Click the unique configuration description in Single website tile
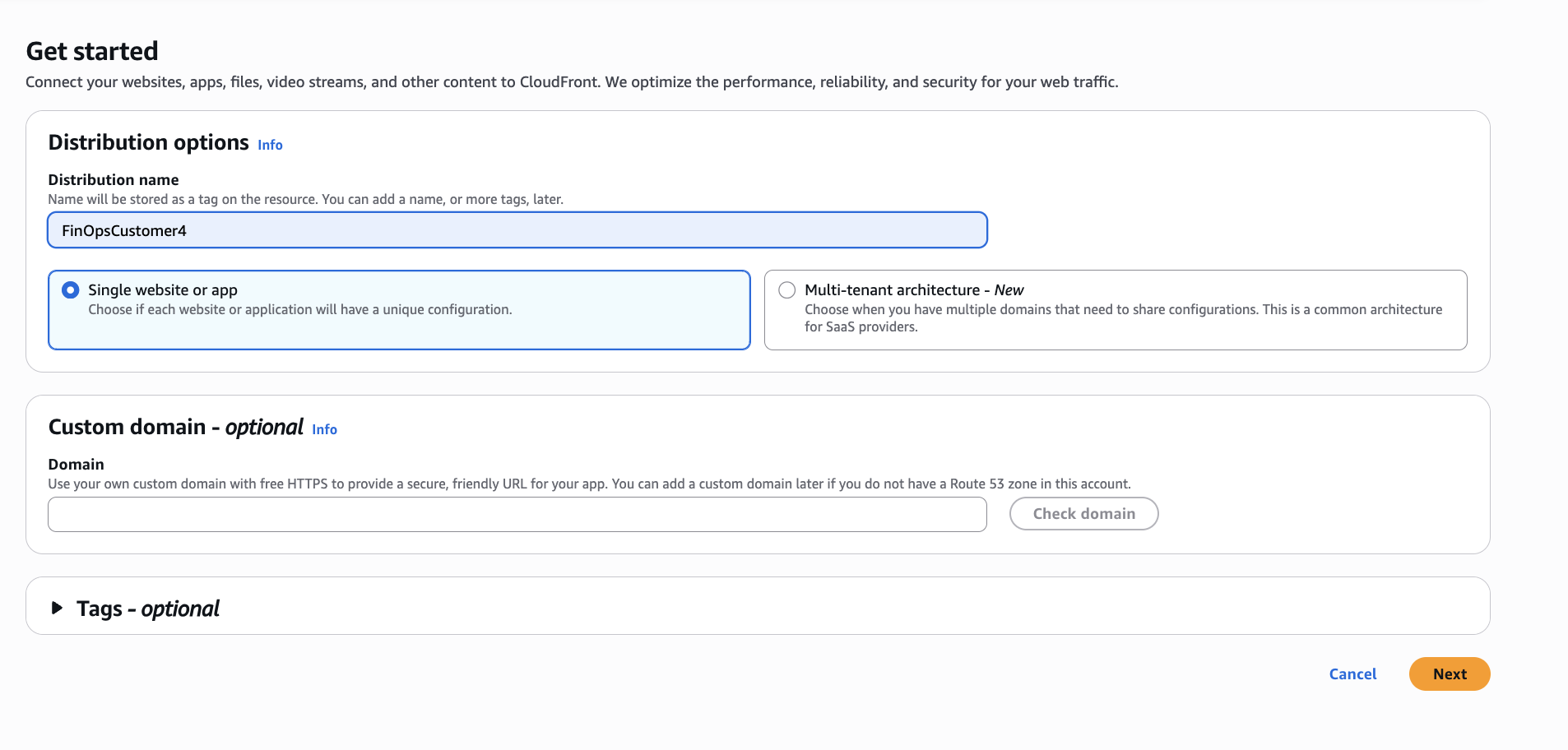Viewport: 1568px width, 750px height. coord(299,309)
